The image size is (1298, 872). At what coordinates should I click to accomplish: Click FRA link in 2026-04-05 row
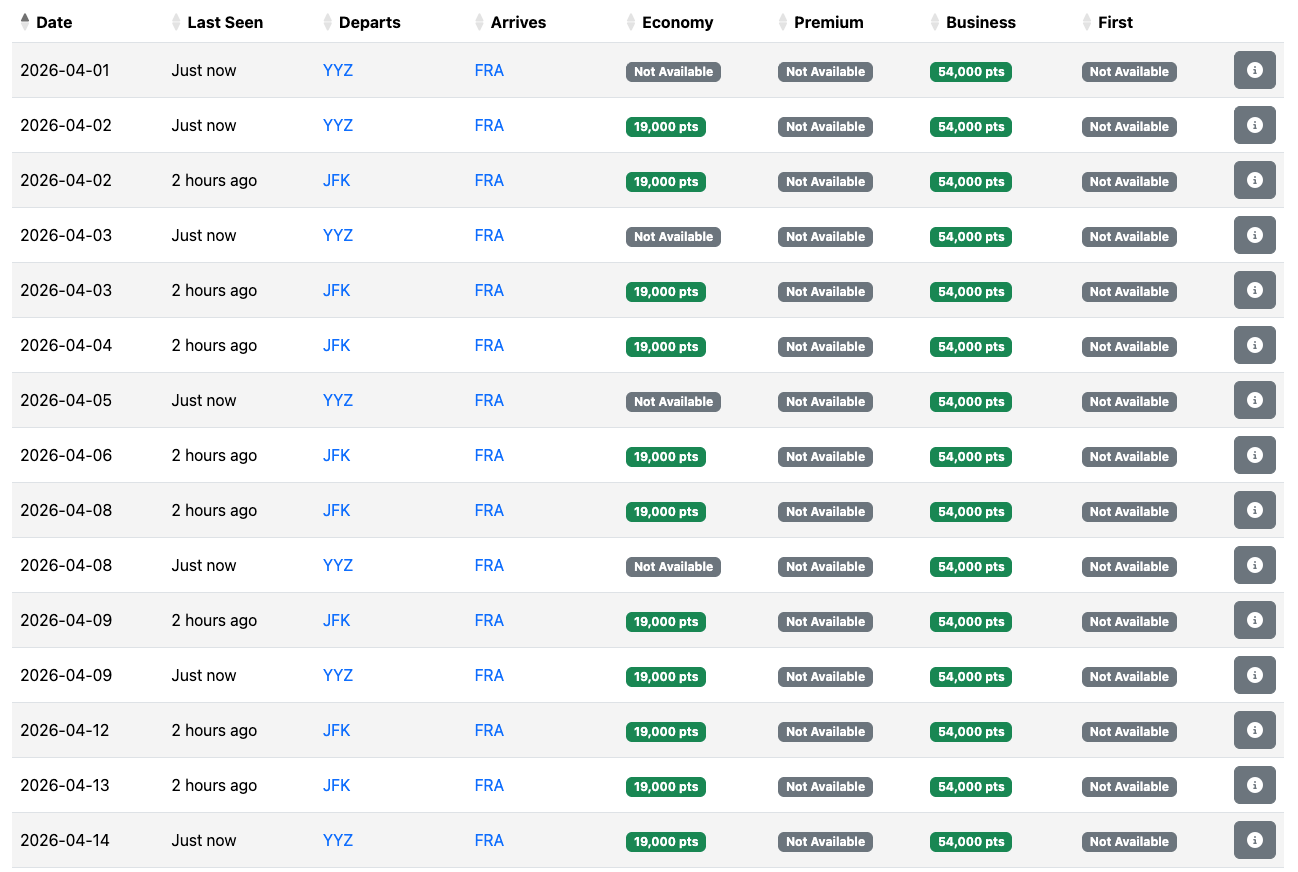tap(489, 401)
